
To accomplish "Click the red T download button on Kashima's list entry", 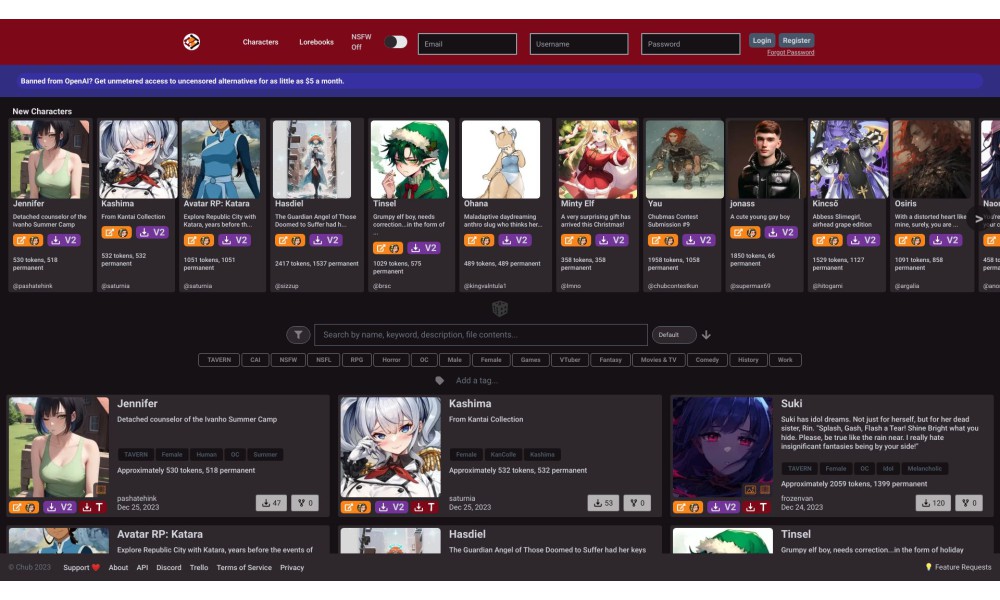I will coord(425,508).
